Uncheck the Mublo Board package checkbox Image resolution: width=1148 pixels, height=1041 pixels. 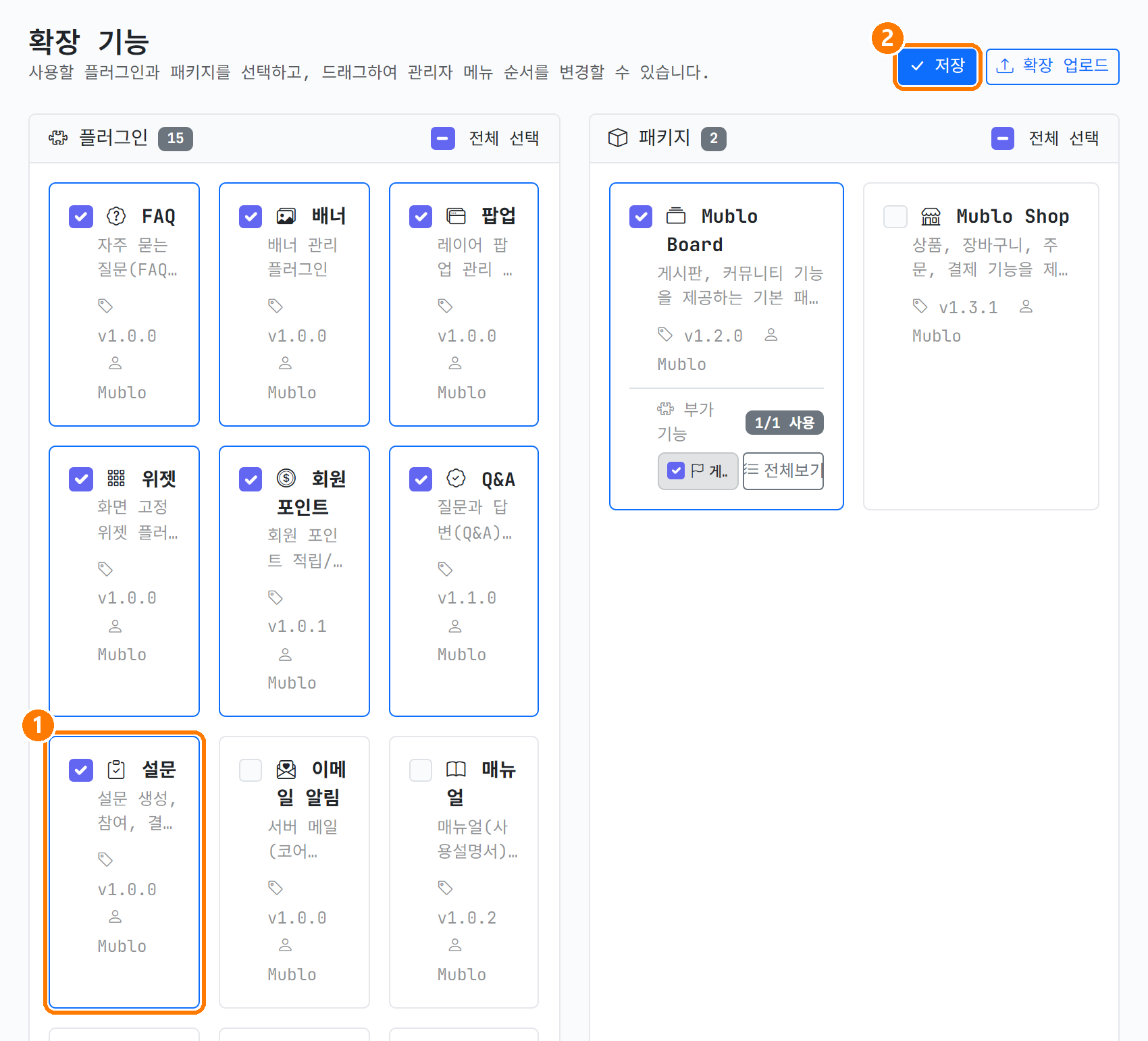(641, 217)
